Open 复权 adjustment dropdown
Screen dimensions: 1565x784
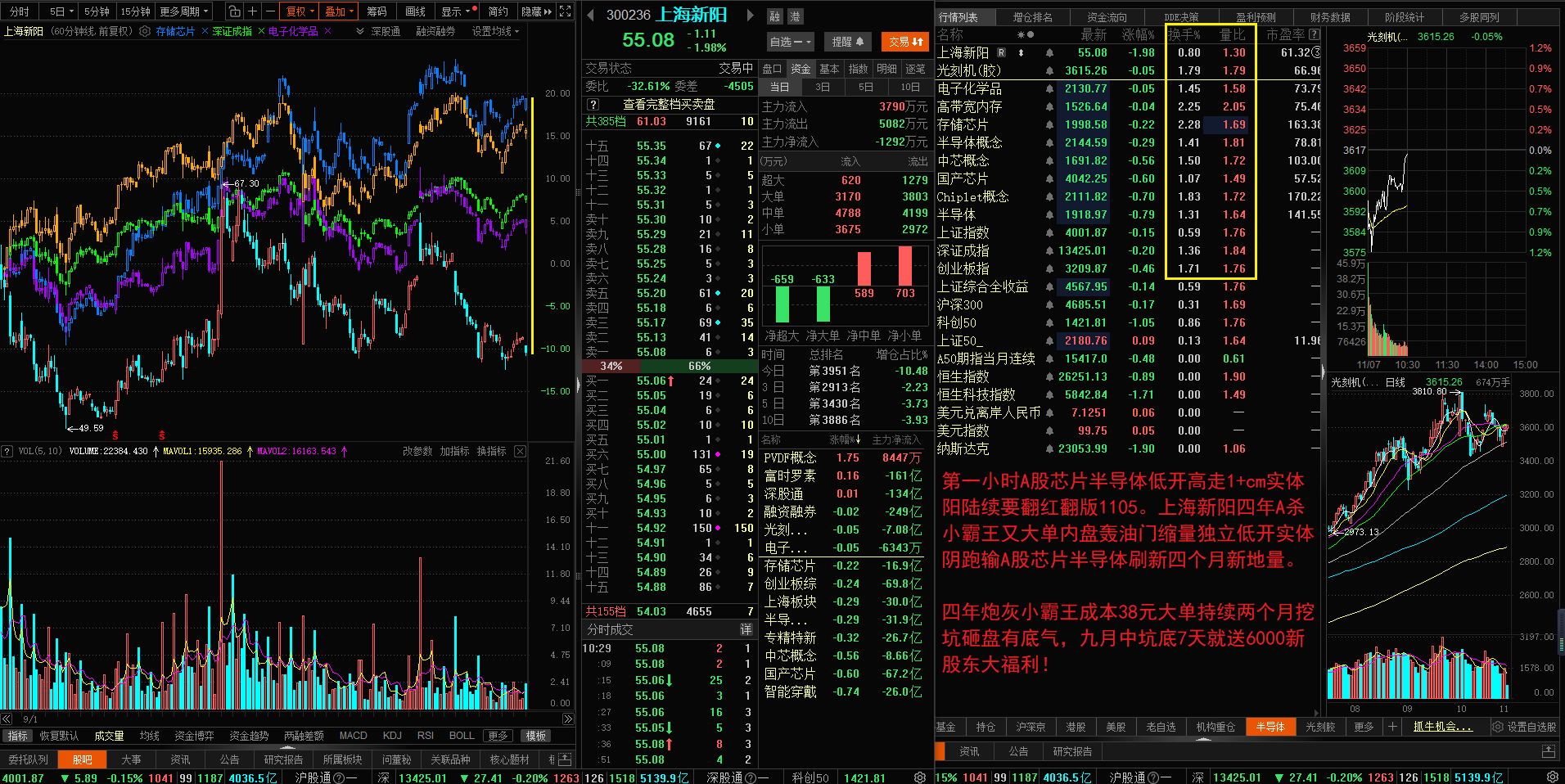300,11
